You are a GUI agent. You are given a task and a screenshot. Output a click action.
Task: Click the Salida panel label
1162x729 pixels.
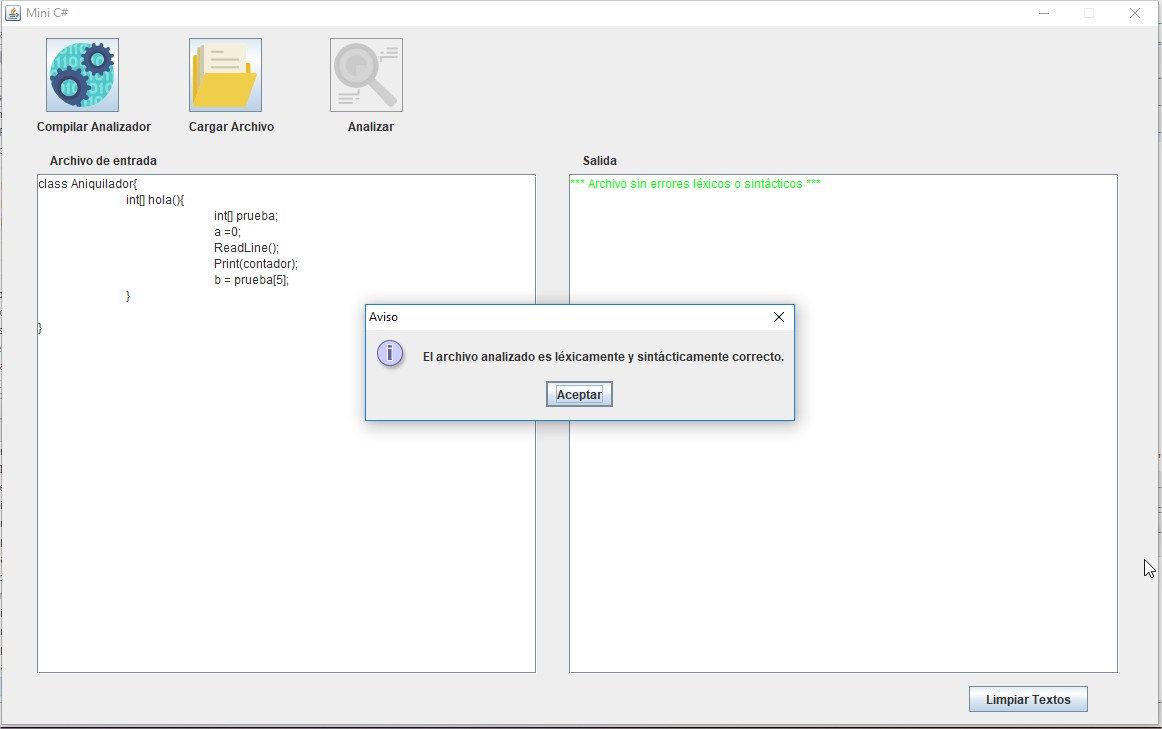coord(599,160)
